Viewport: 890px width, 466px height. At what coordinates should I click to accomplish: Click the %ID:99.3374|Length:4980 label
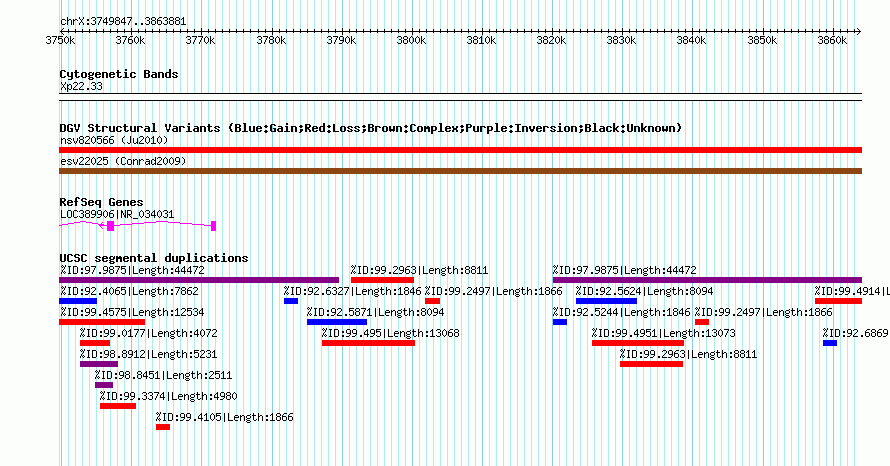click(169, 397)
